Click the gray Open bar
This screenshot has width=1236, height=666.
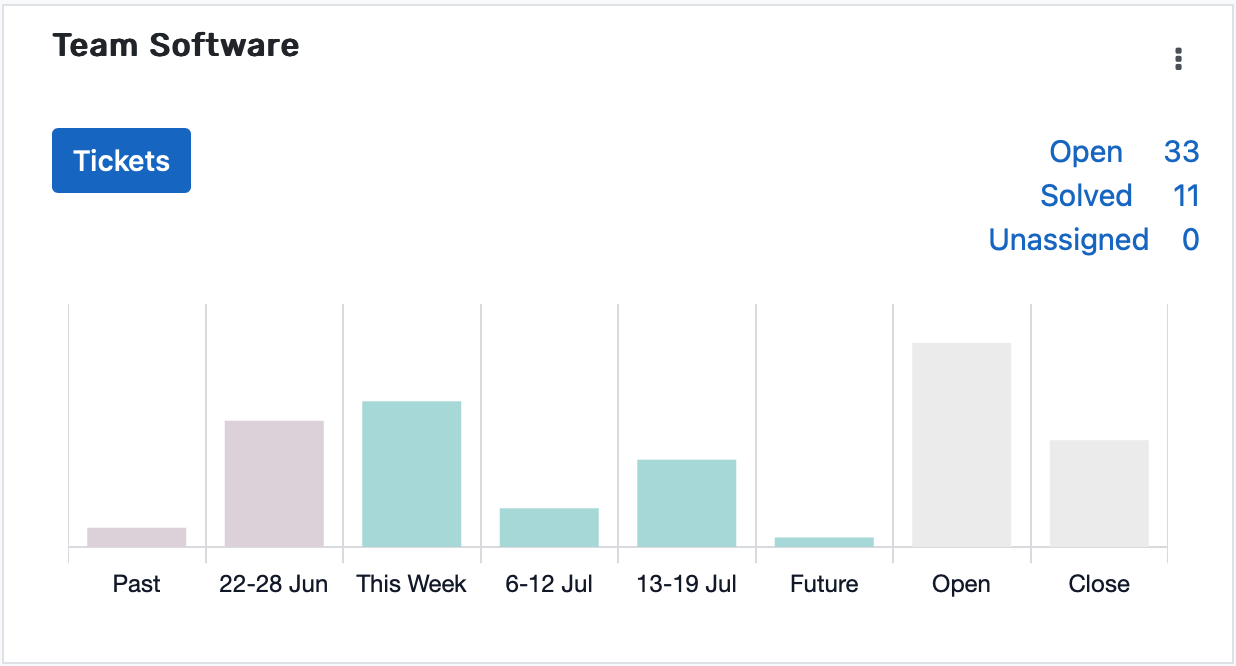961,445
